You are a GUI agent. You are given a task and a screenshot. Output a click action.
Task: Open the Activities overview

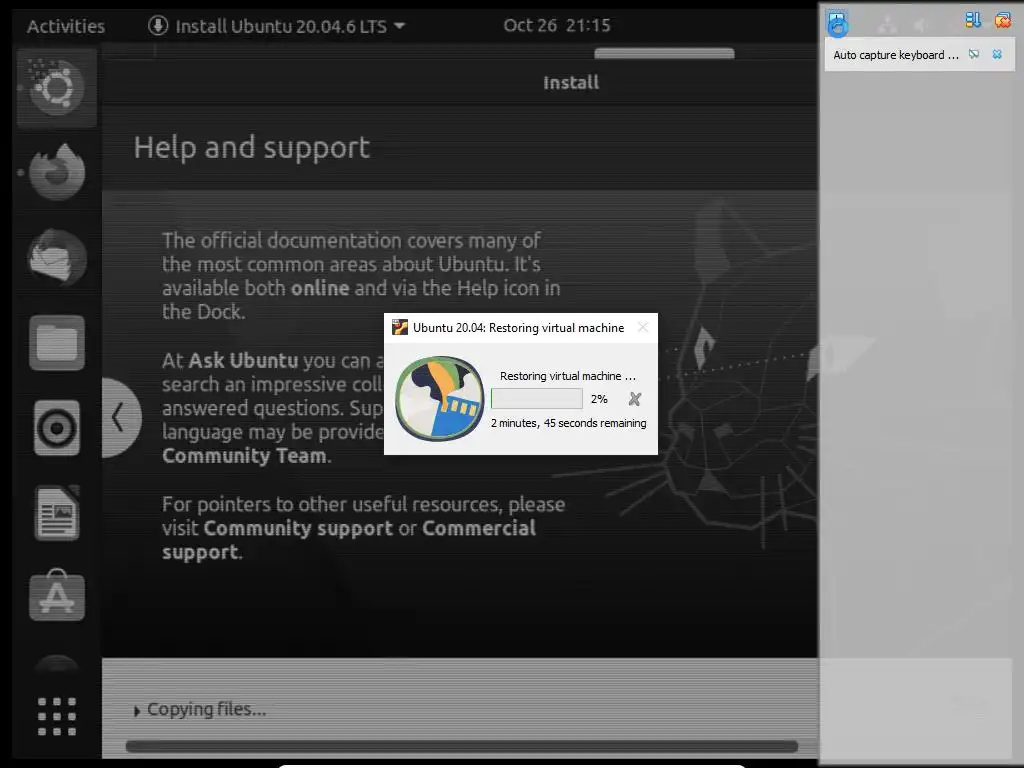click(x=65, y=26)
